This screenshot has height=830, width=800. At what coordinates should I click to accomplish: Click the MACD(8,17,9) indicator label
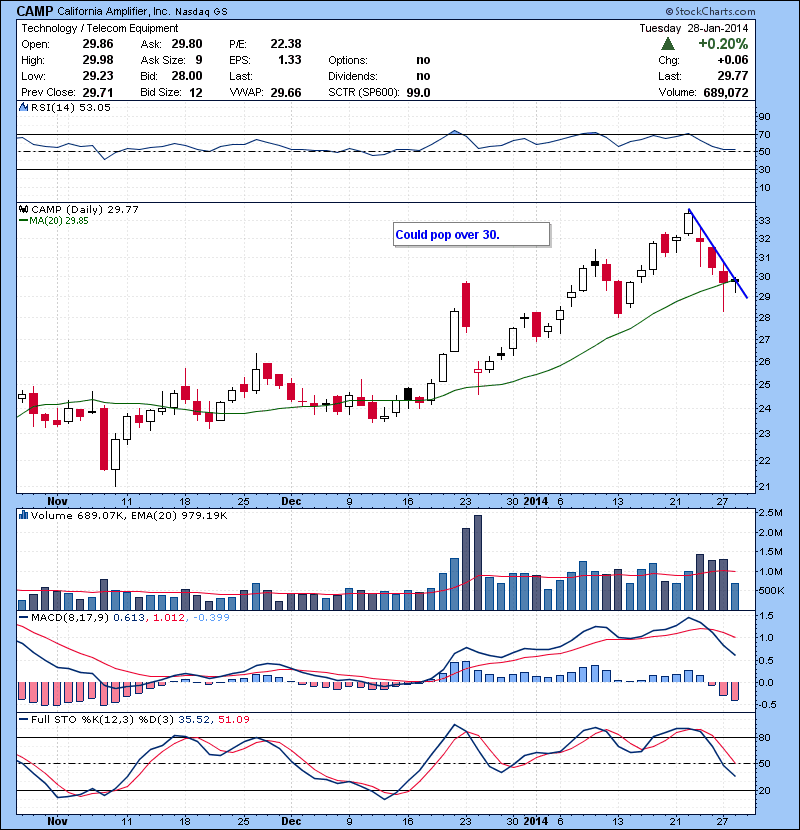coord(70,617)
